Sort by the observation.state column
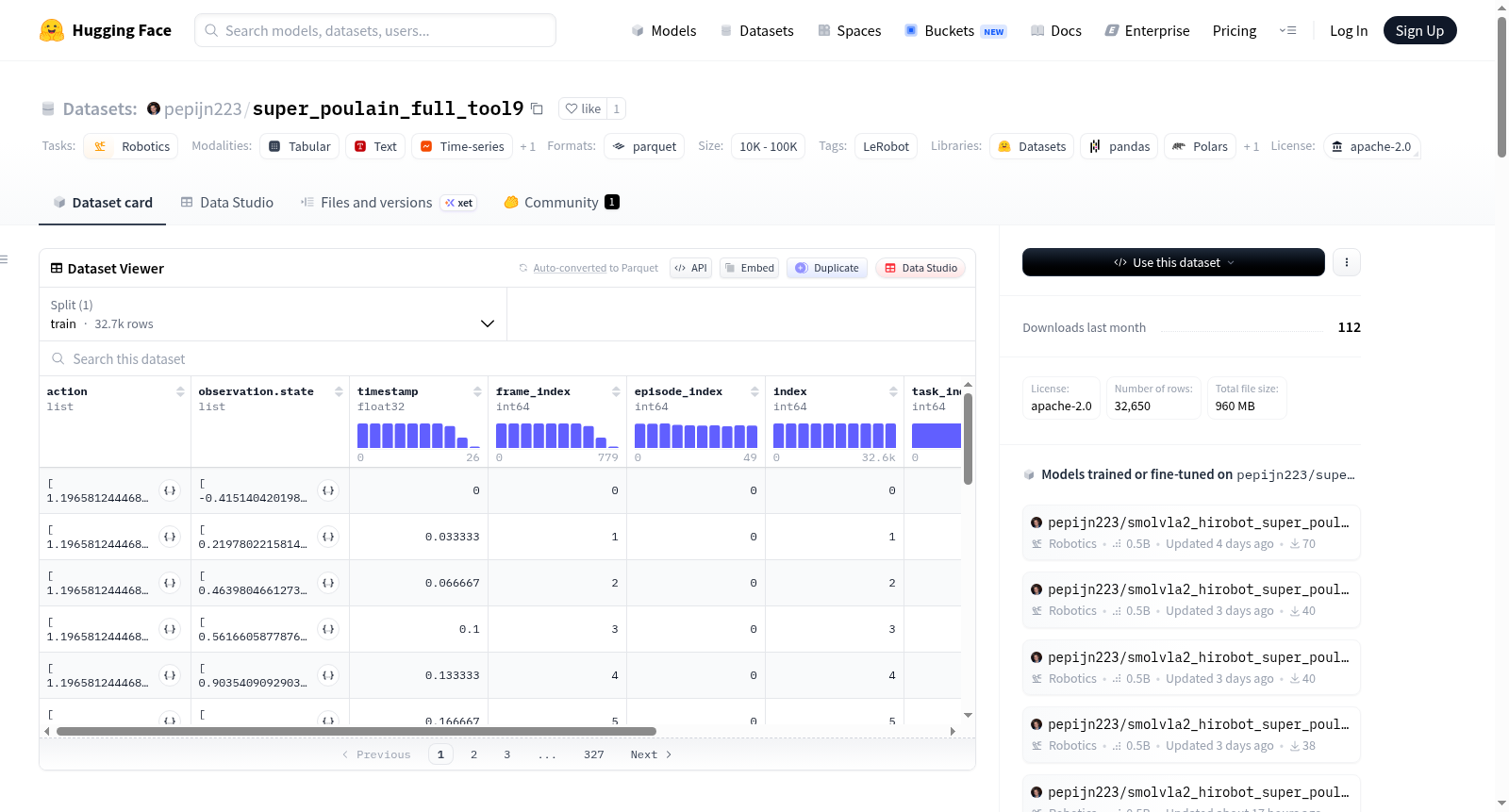1509x812 pixels. pos(339,391)
